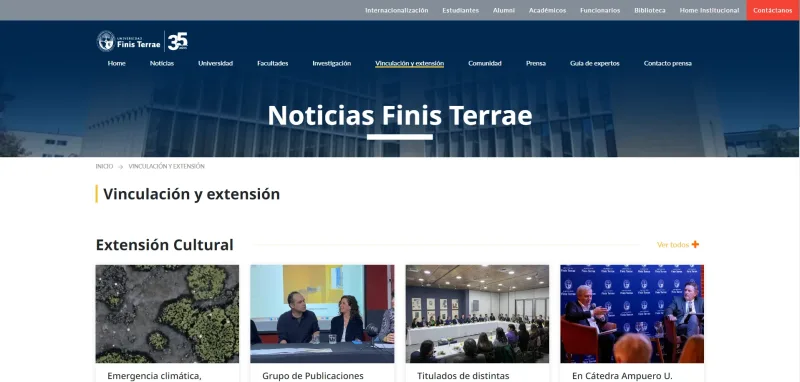Screen dimensions: 800x382
Task: Go to the Alumni section
Action: point(504,10)
